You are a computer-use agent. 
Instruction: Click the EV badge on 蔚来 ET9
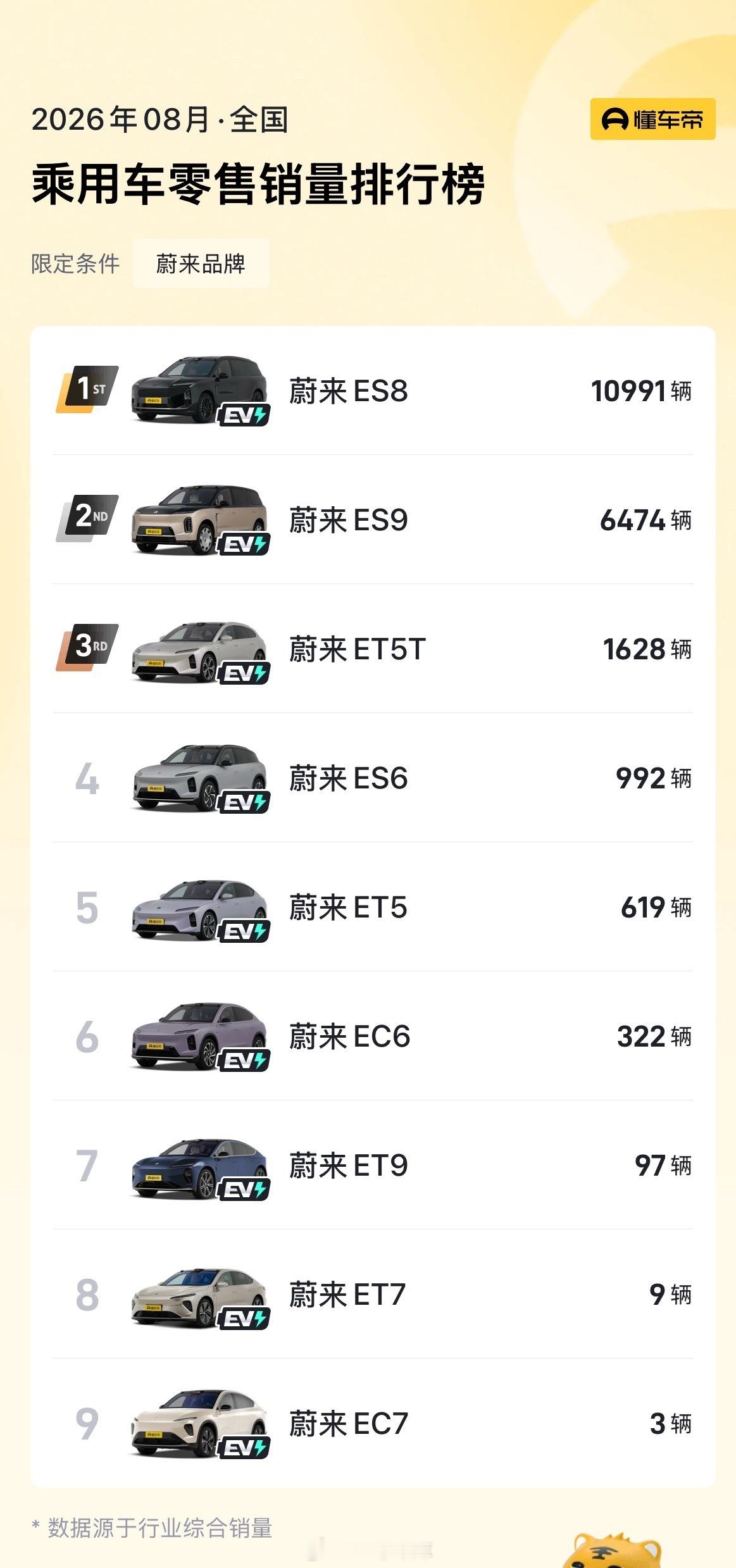point(244,1190)
